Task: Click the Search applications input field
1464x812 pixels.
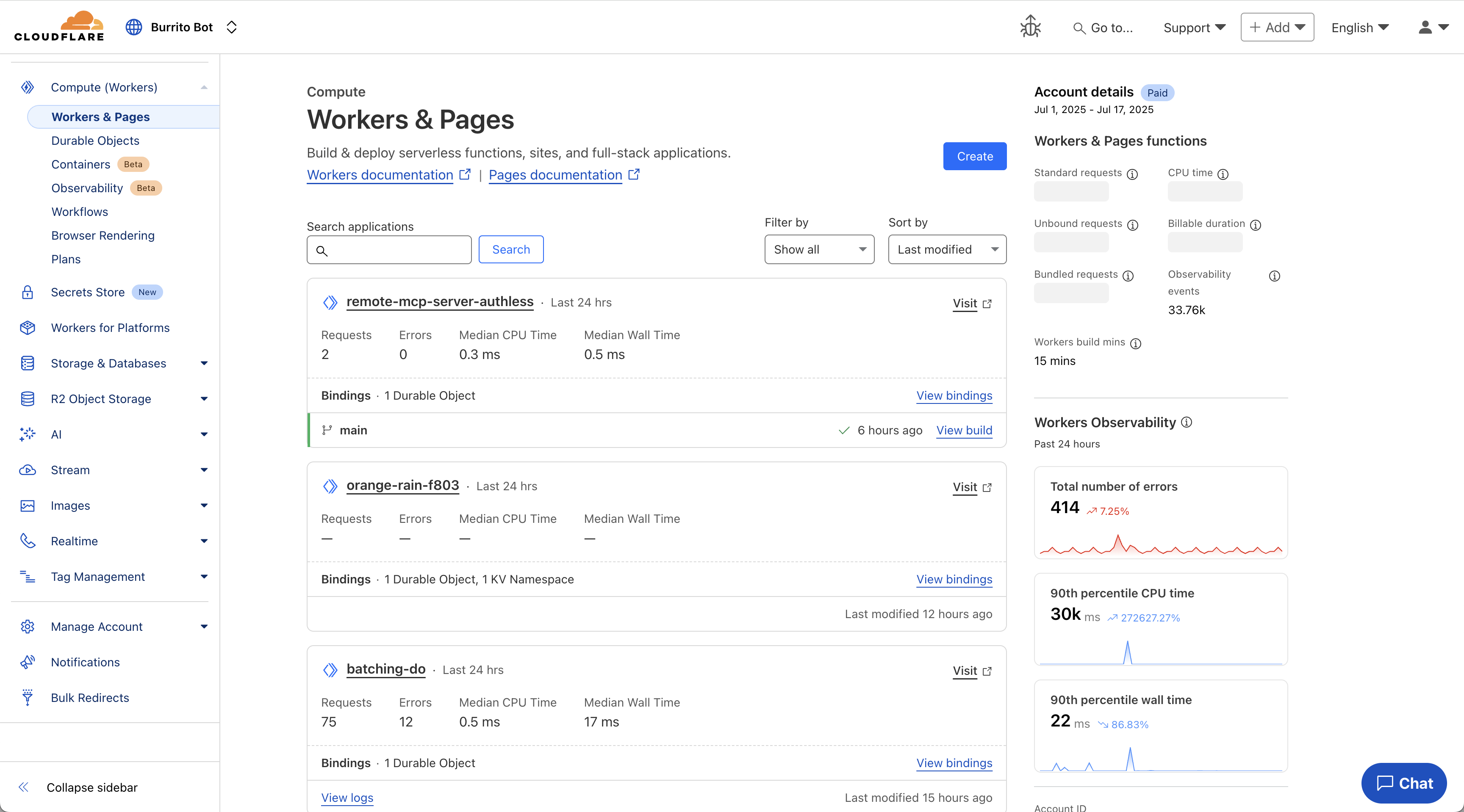Action: click(389, 250)
